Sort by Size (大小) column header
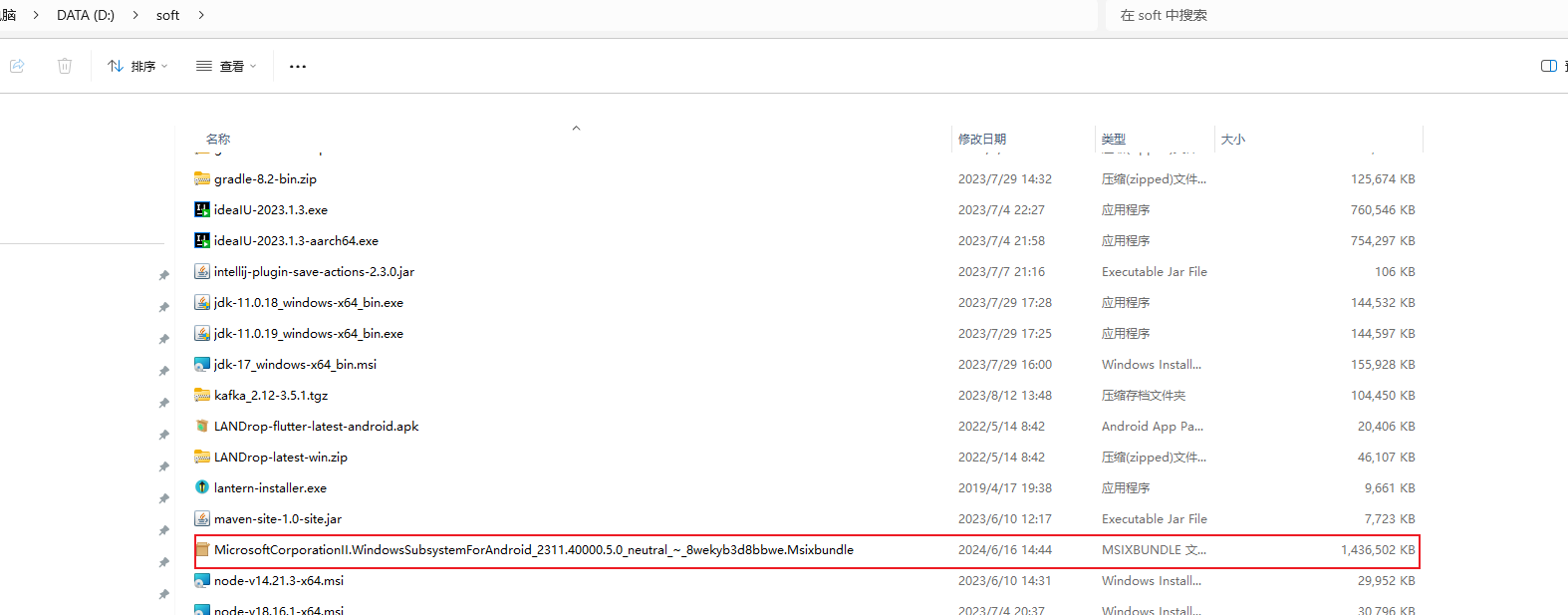The height and width of the screenshot is (615, 1568). [x=1233, y=139]
